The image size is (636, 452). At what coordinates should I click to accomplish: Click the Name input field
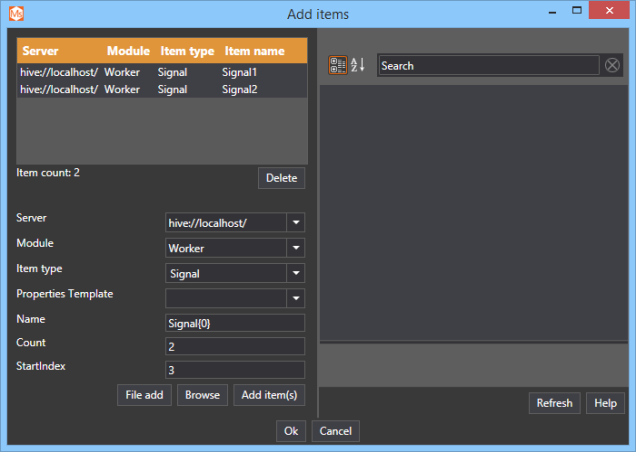(x=234, y=323)
